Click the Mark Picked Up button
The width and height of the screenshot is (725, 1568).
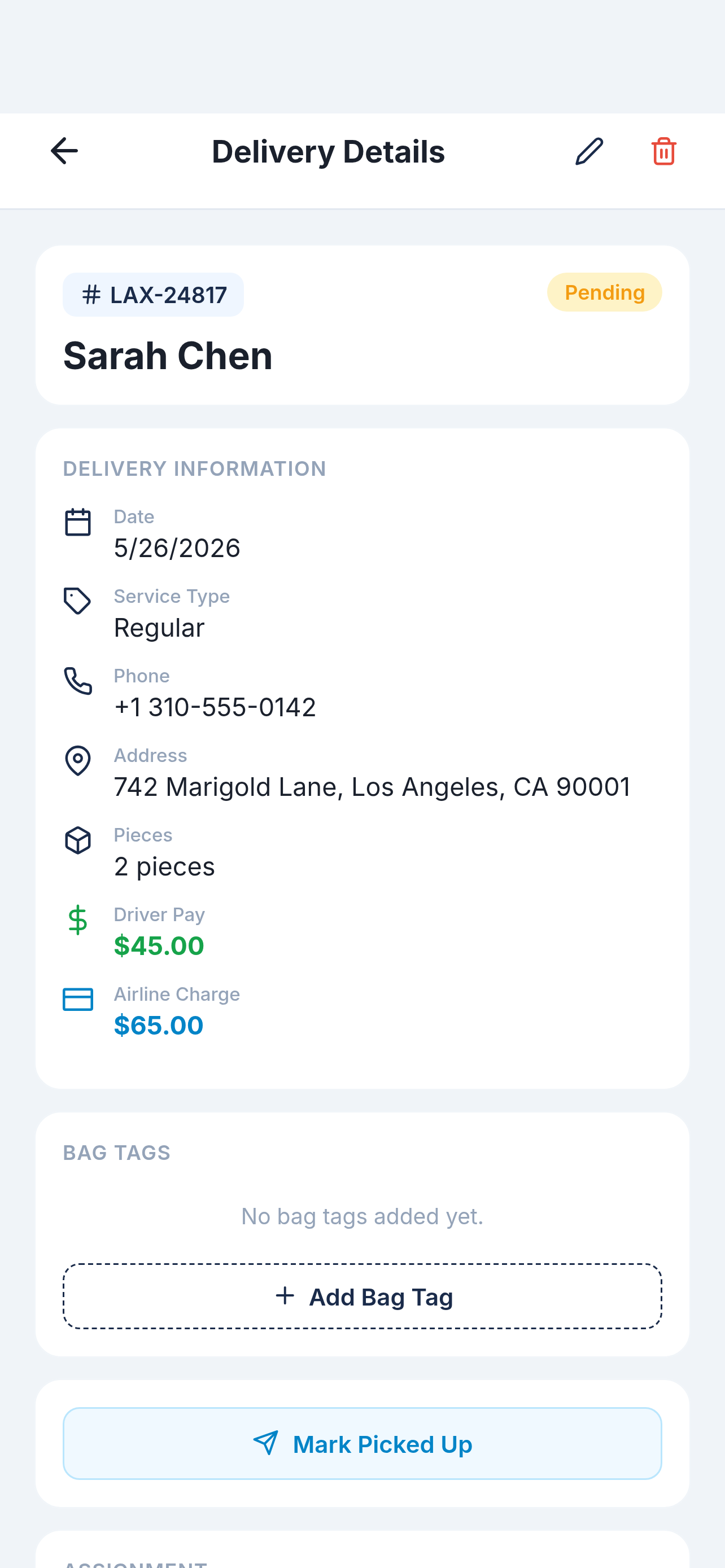click(x=362, y=1443)
